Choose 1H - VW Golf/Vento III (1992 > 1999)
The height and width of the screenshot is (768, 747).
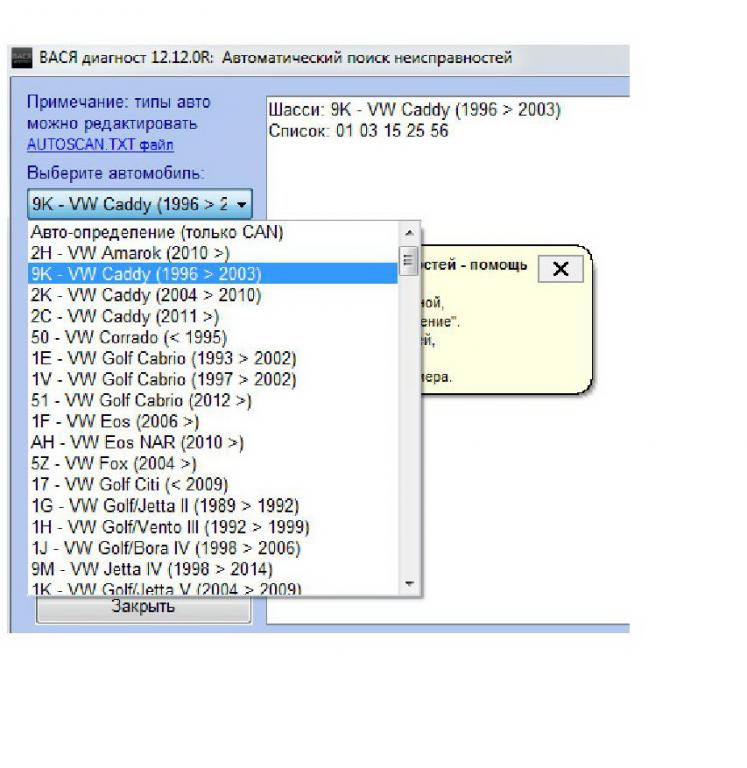coord(213,528)
